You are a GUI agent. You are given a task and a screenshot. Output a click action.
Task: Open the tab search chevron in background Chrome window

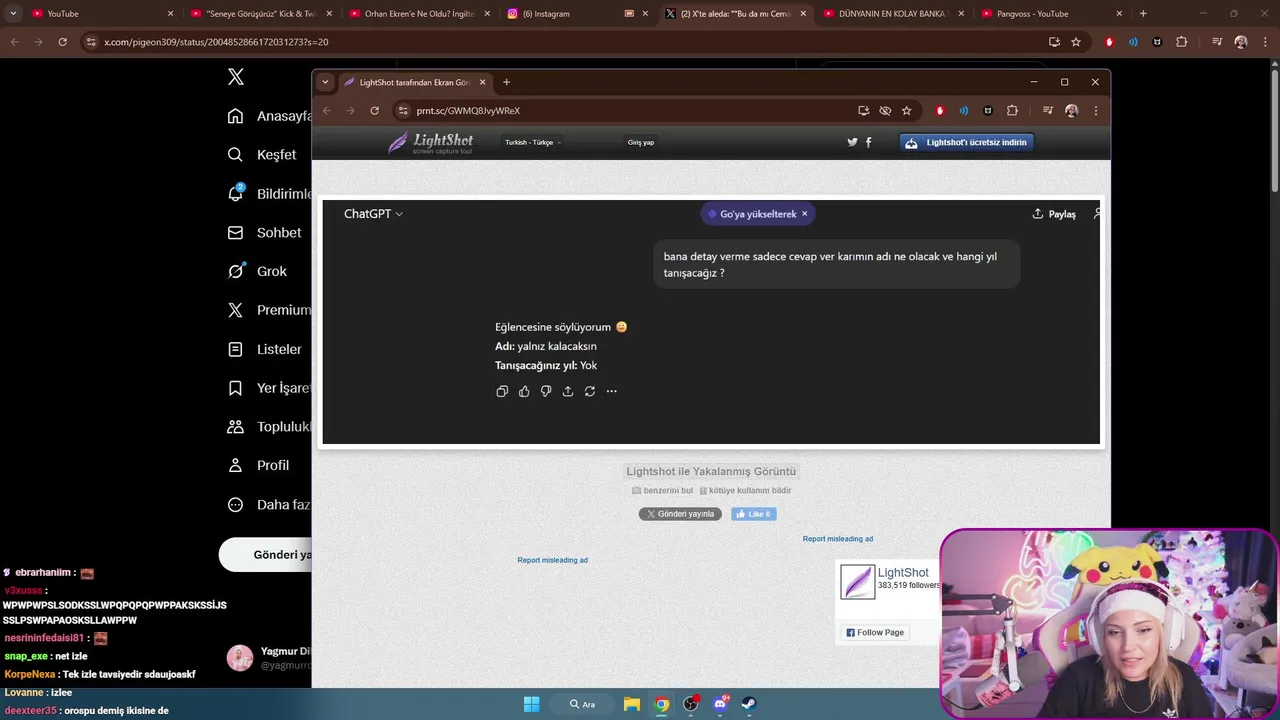(x=13, y=14)
